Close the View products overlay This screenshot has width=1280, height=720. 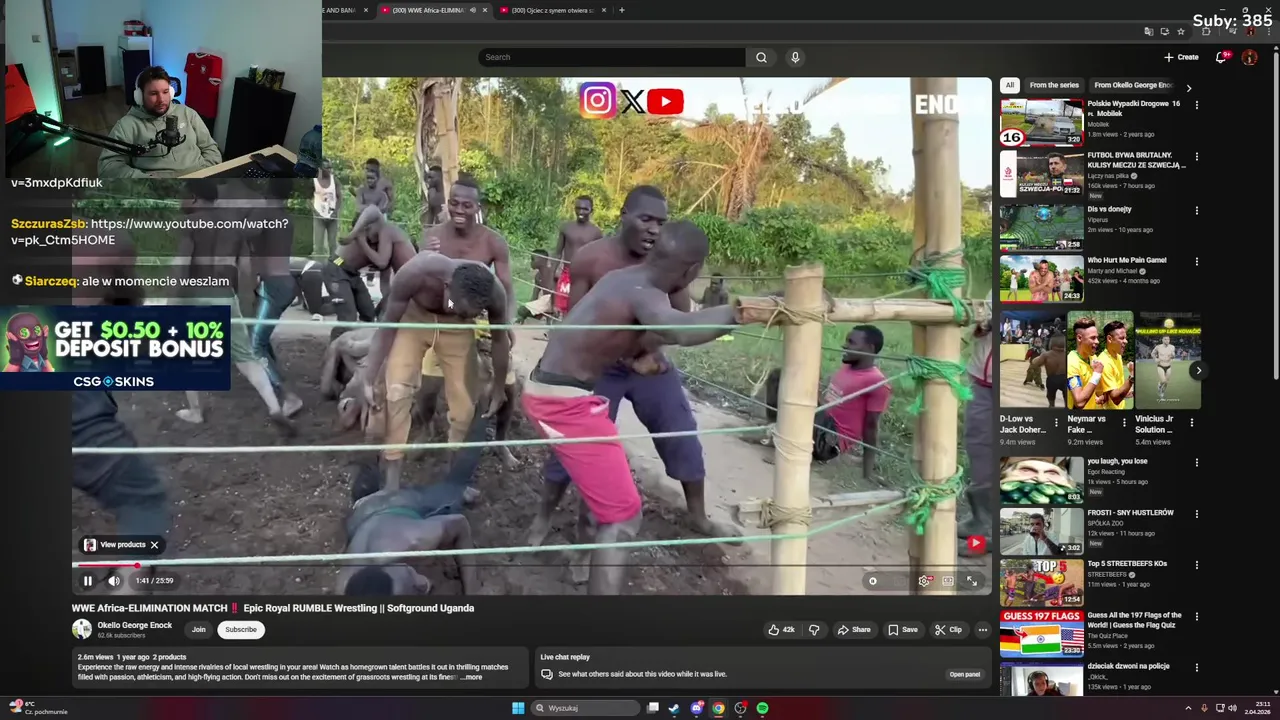point(154,545)
